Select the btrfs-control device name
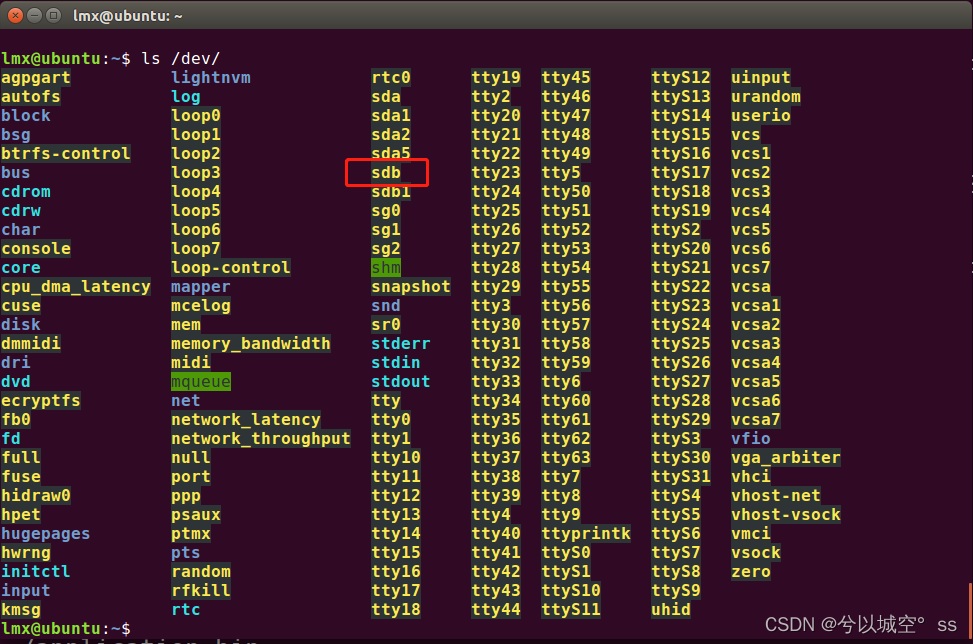 pos(65,153)
